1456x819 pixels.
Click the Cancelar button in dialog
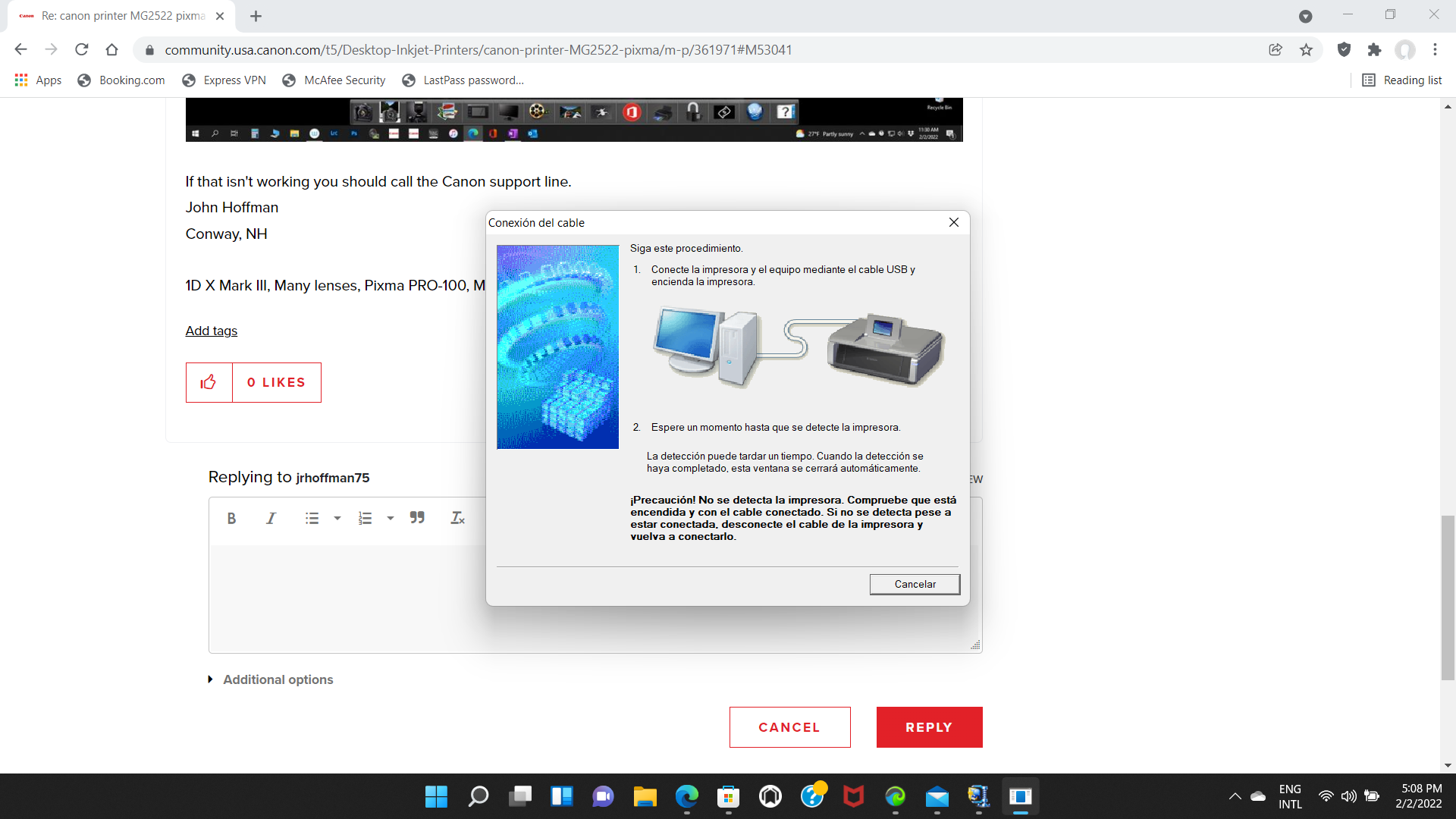click(914, 584)
